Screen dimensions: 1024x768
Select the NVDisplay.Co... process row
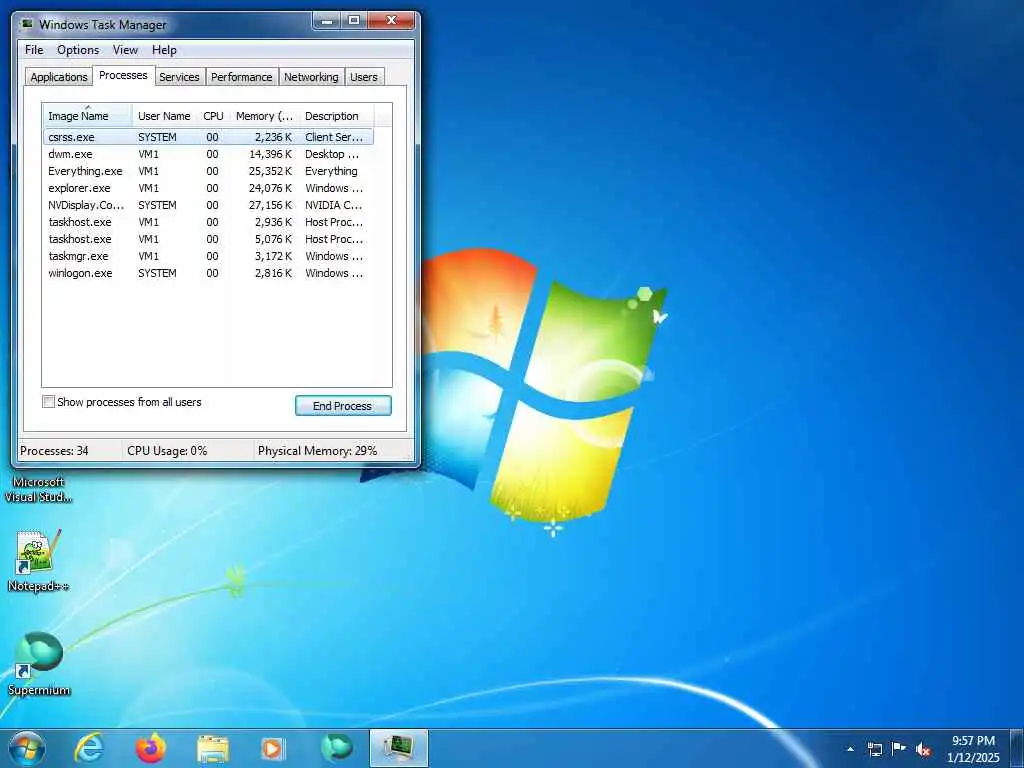pos(208,205)
